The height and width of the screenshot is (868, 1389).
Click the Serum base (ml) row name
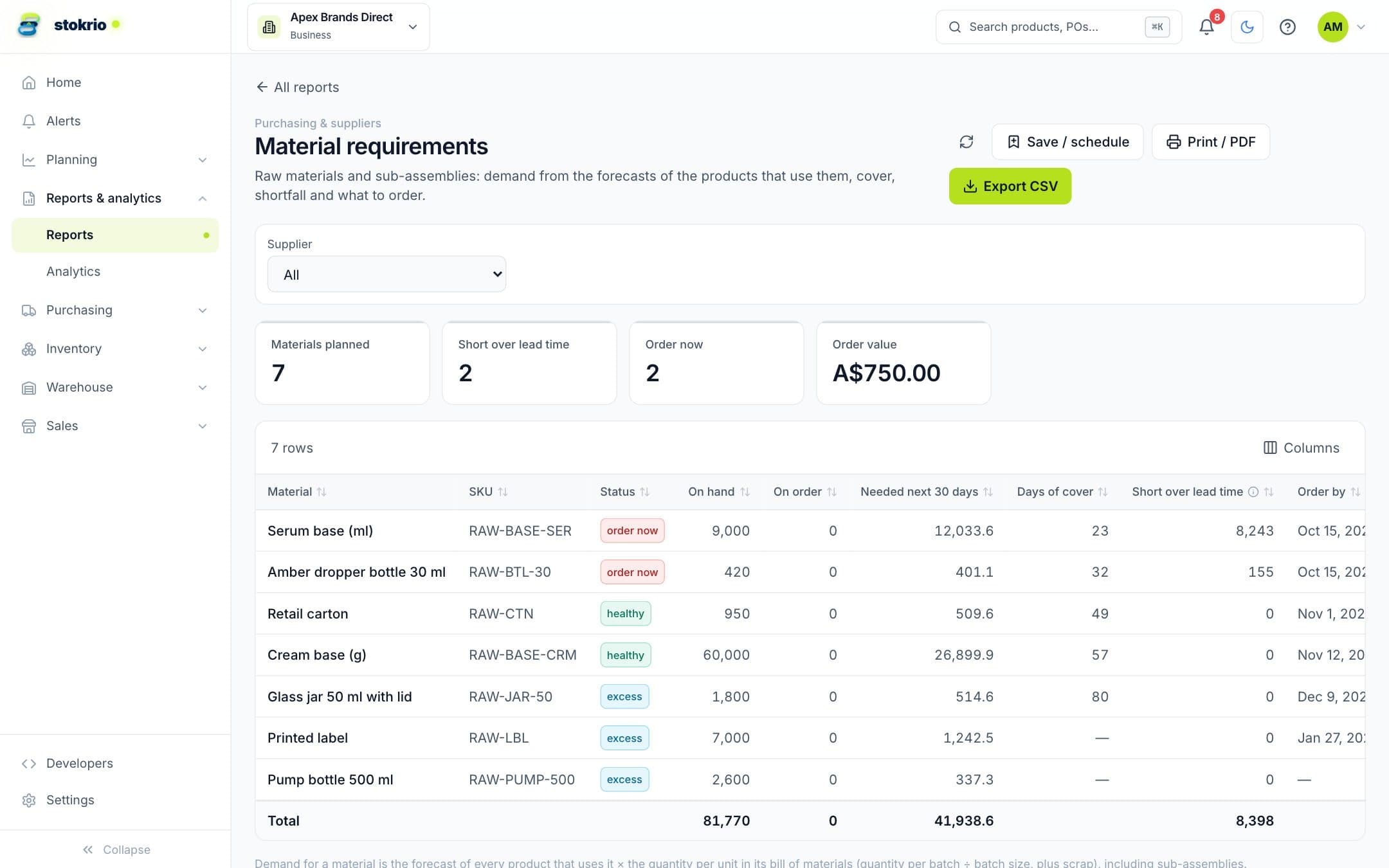click(x=320, y=530)
